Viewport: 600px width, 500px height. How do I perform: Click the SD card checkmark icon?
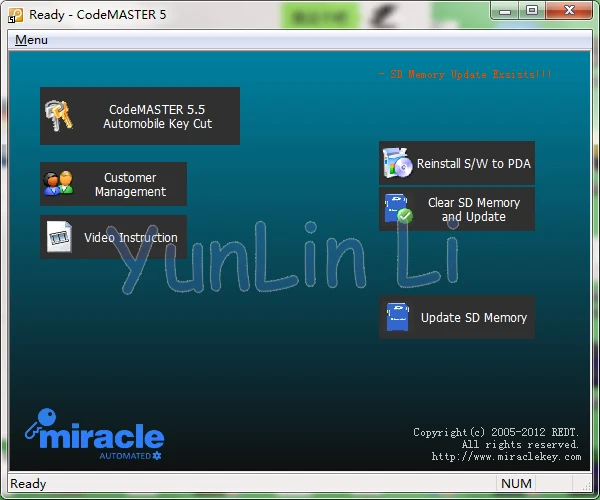click(398, 209)
